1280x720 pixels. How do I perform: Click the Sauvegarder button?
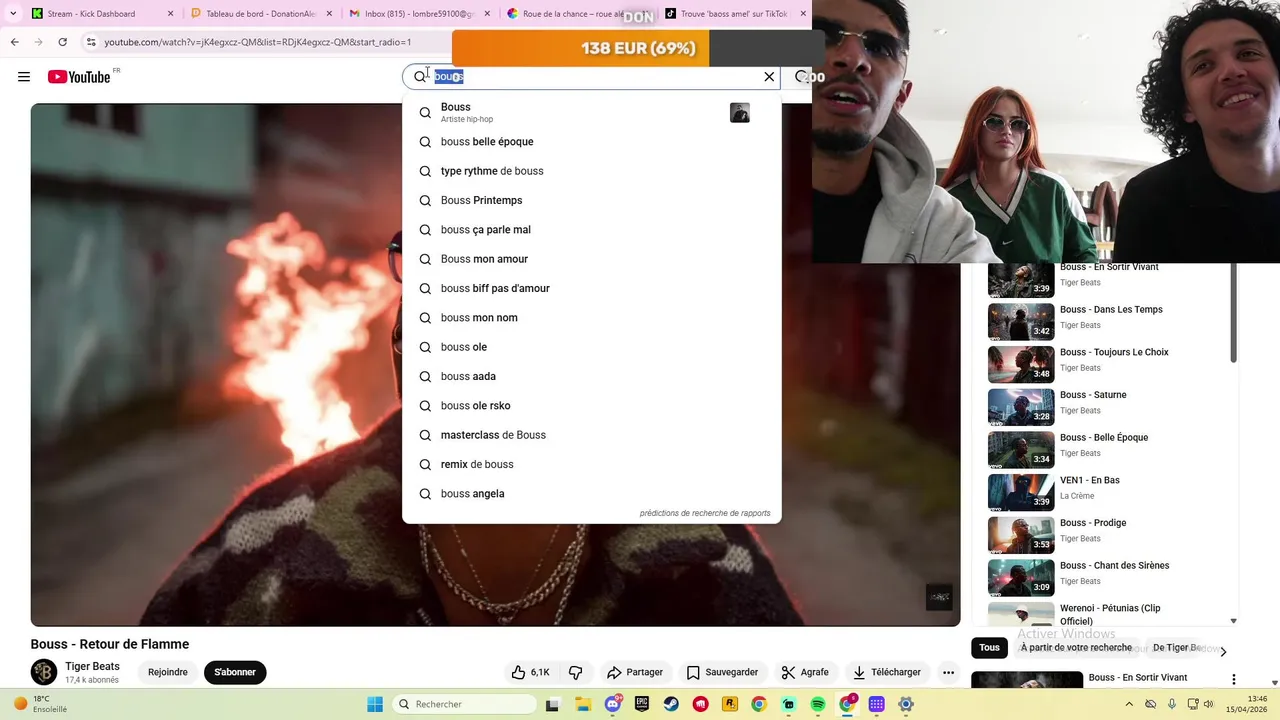pyautogui.click(x=722, y=672)
